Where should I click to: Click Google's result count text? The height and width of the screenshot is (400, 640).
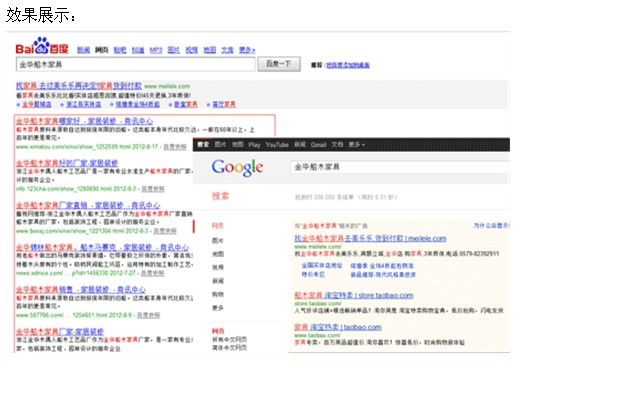[x=345, y=197]
